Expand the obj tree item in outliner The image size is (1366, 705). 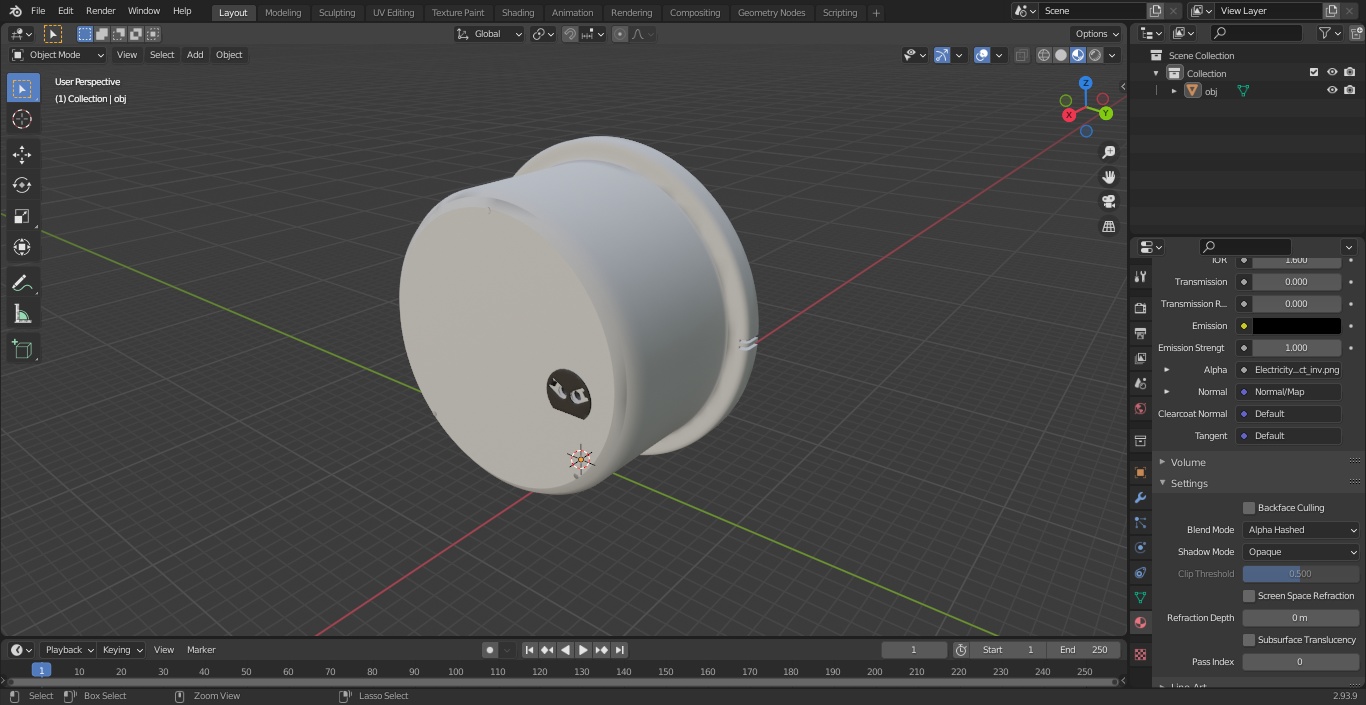click(x=1174, y=91)
